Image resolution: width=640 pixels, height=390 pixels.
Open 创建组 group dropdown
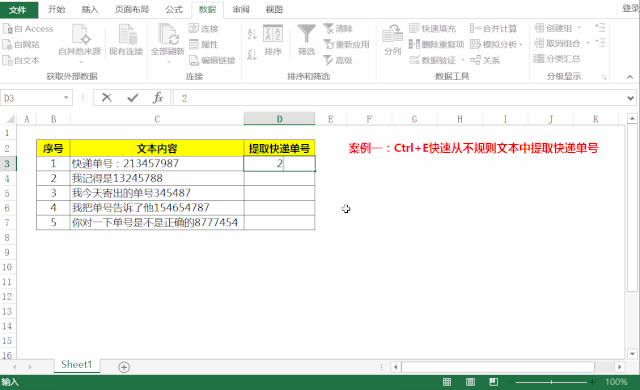579,28
